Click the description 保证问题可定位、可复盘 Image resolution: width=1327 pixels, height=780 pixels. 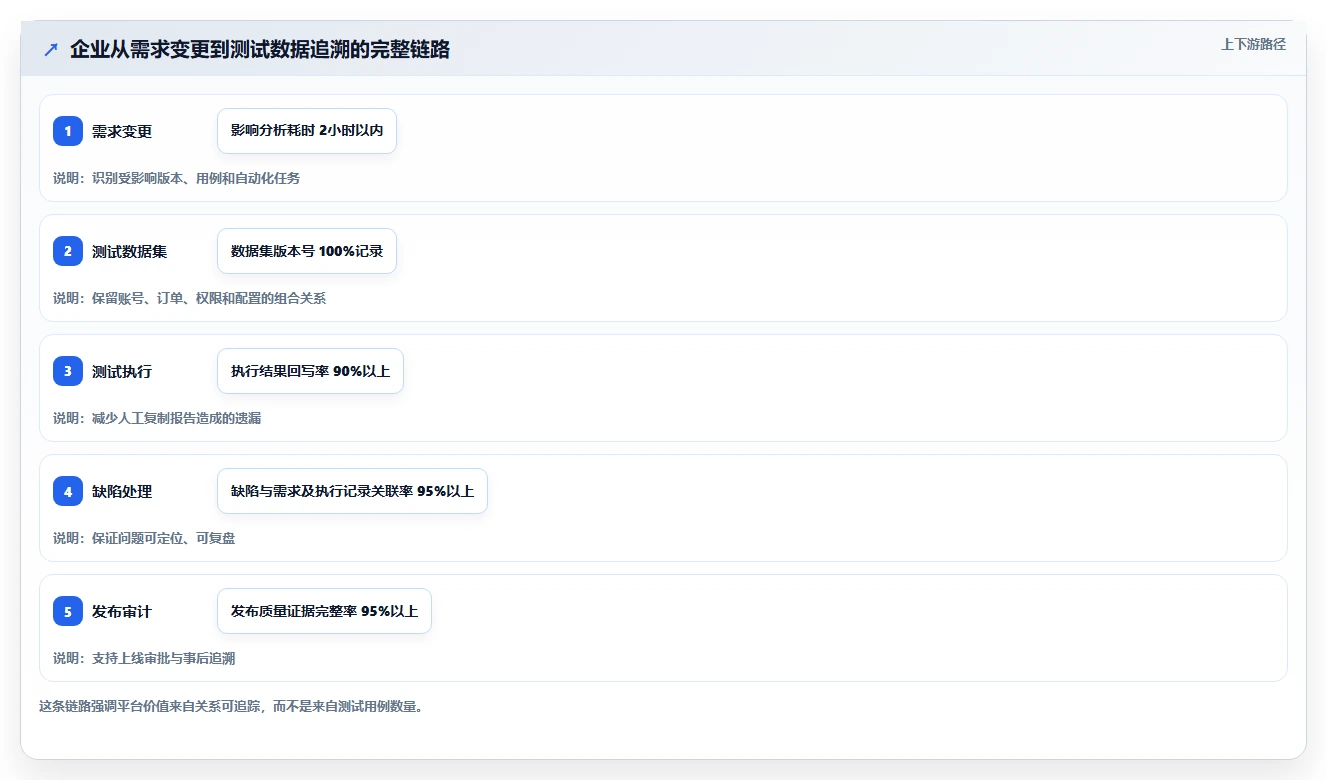point(163,538)
